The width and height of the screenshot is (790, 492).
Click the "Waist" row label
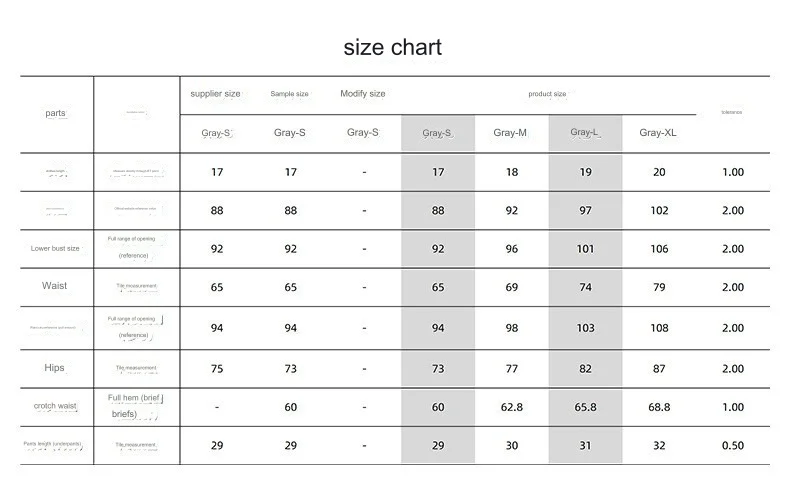tap(55, 286)
